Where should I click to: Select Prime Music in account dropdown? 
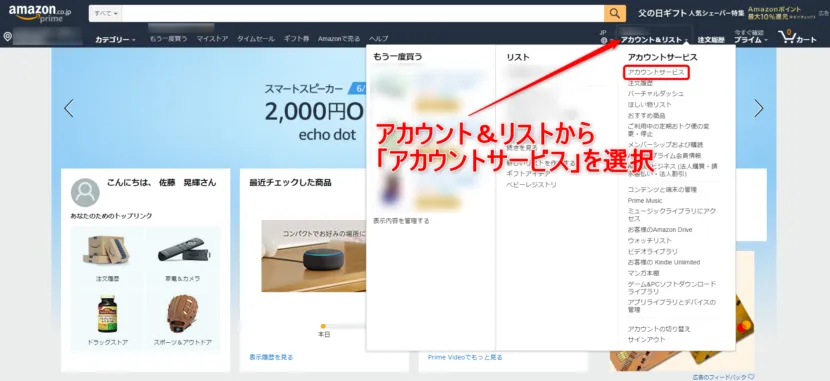point(645,201)
